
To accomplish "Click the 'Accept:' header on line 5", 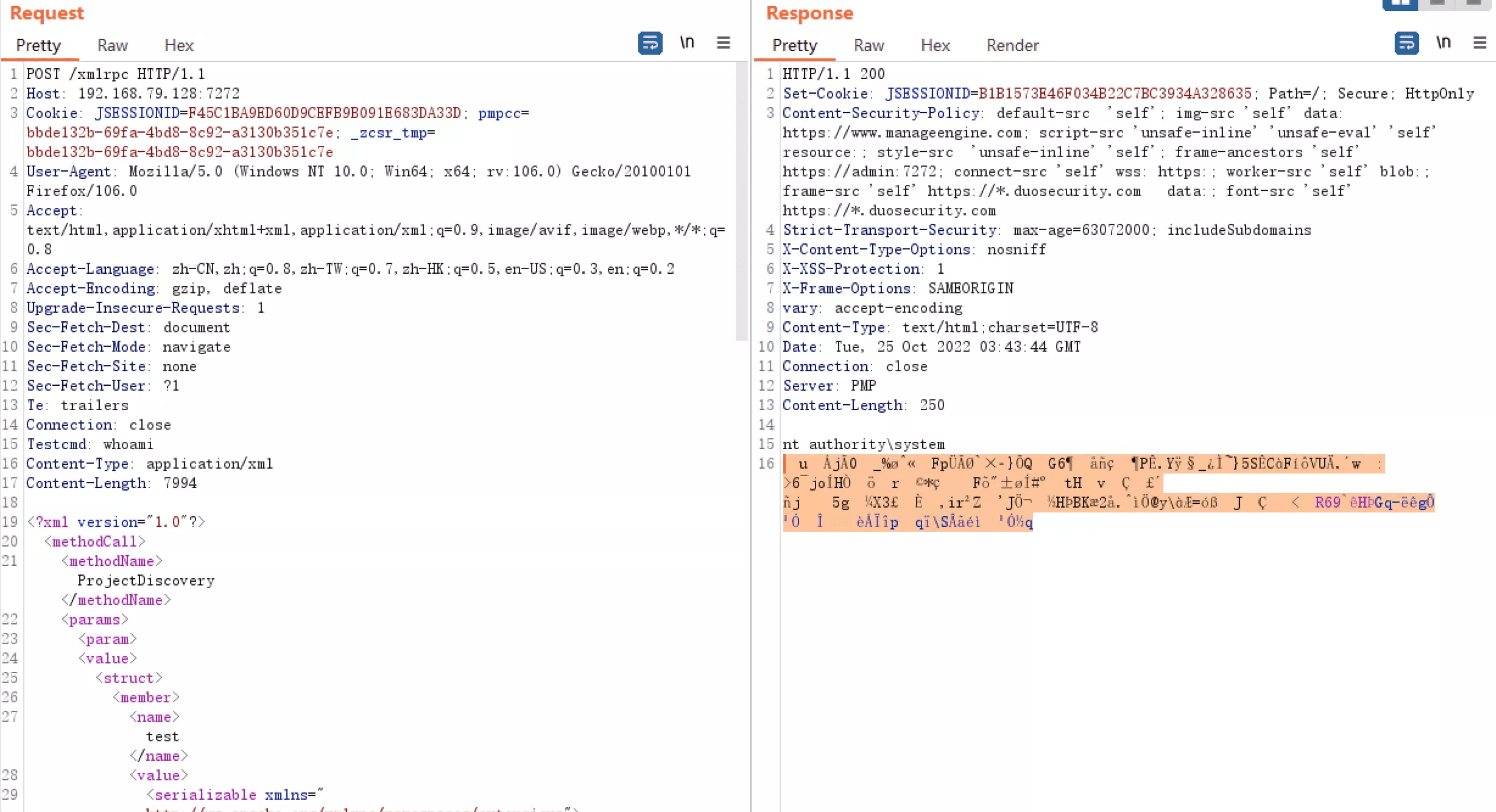I will tap(54, 210).
